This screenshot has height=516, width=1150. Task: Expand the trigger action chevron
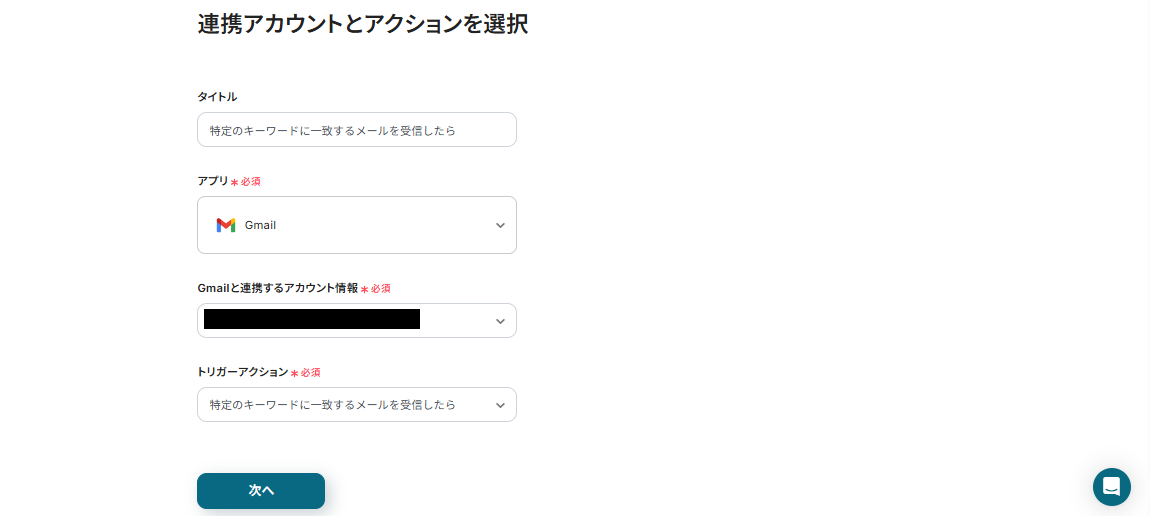500,405
